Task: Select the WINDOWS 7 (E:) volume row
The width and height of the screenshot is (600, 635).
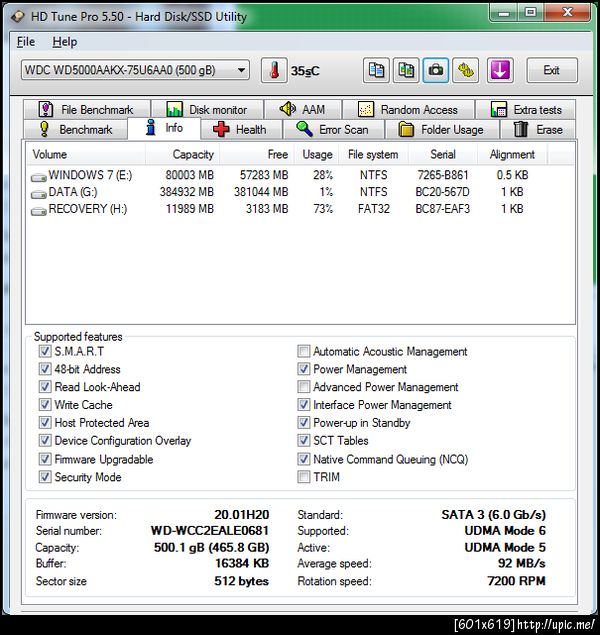Action: (x=300, y=175)
